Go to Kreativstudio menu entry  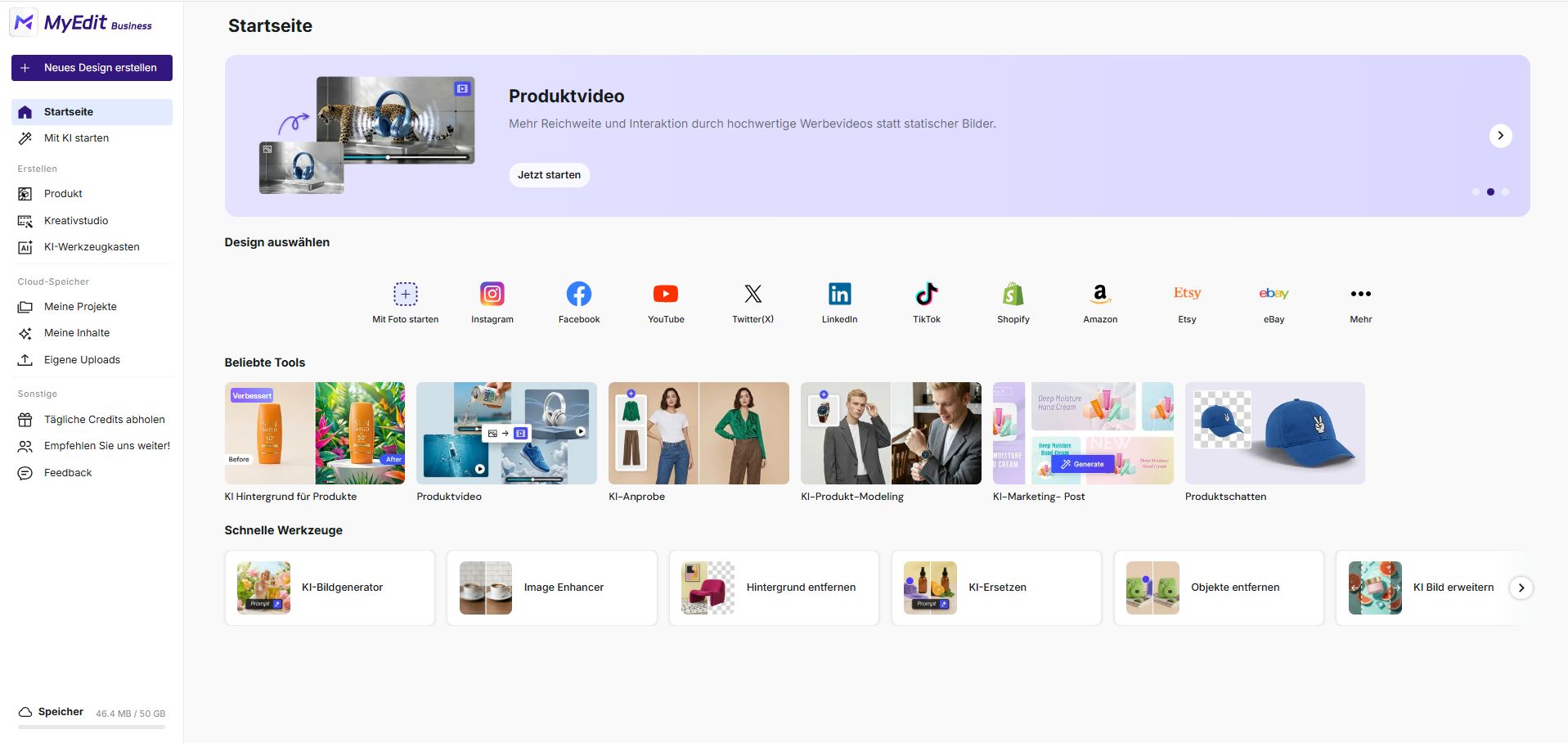(92, 221)
